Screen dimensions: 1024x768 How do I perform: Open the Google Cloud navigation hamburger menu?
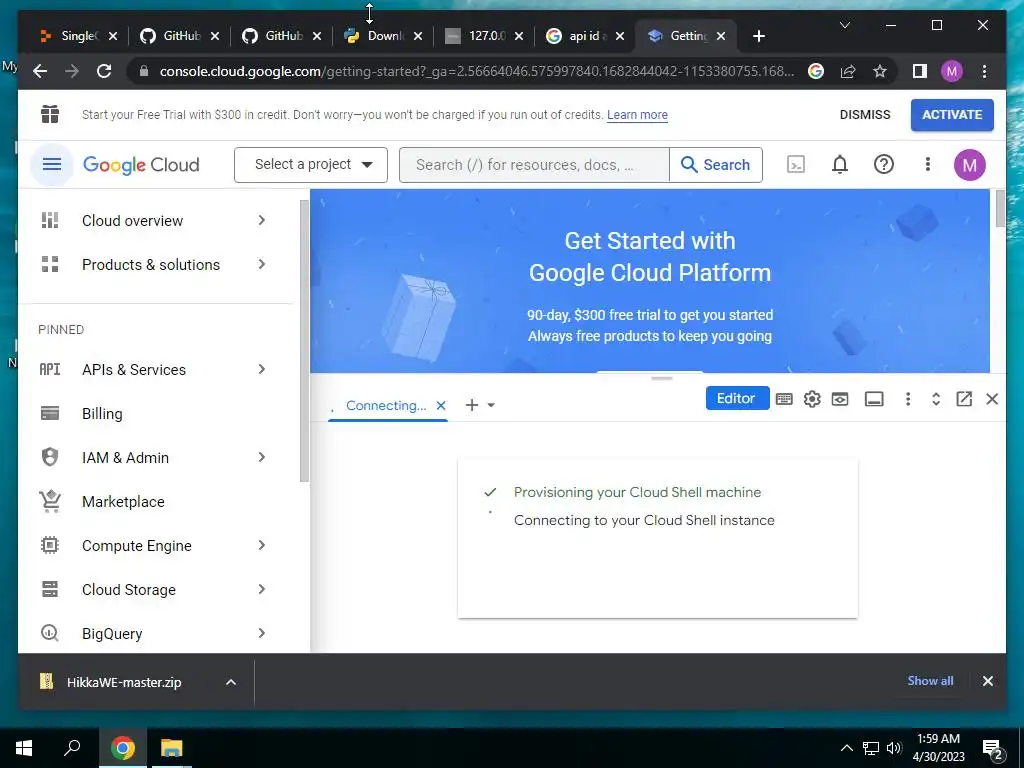[52, 164]
